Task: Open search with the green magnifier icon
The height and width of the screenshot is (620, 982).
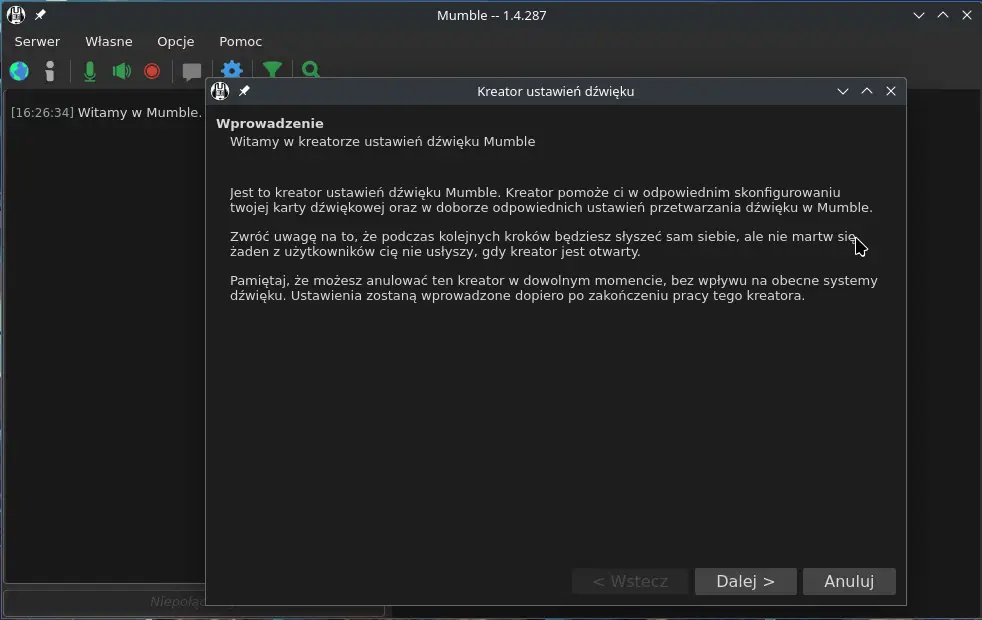Action: pos(311,69)
